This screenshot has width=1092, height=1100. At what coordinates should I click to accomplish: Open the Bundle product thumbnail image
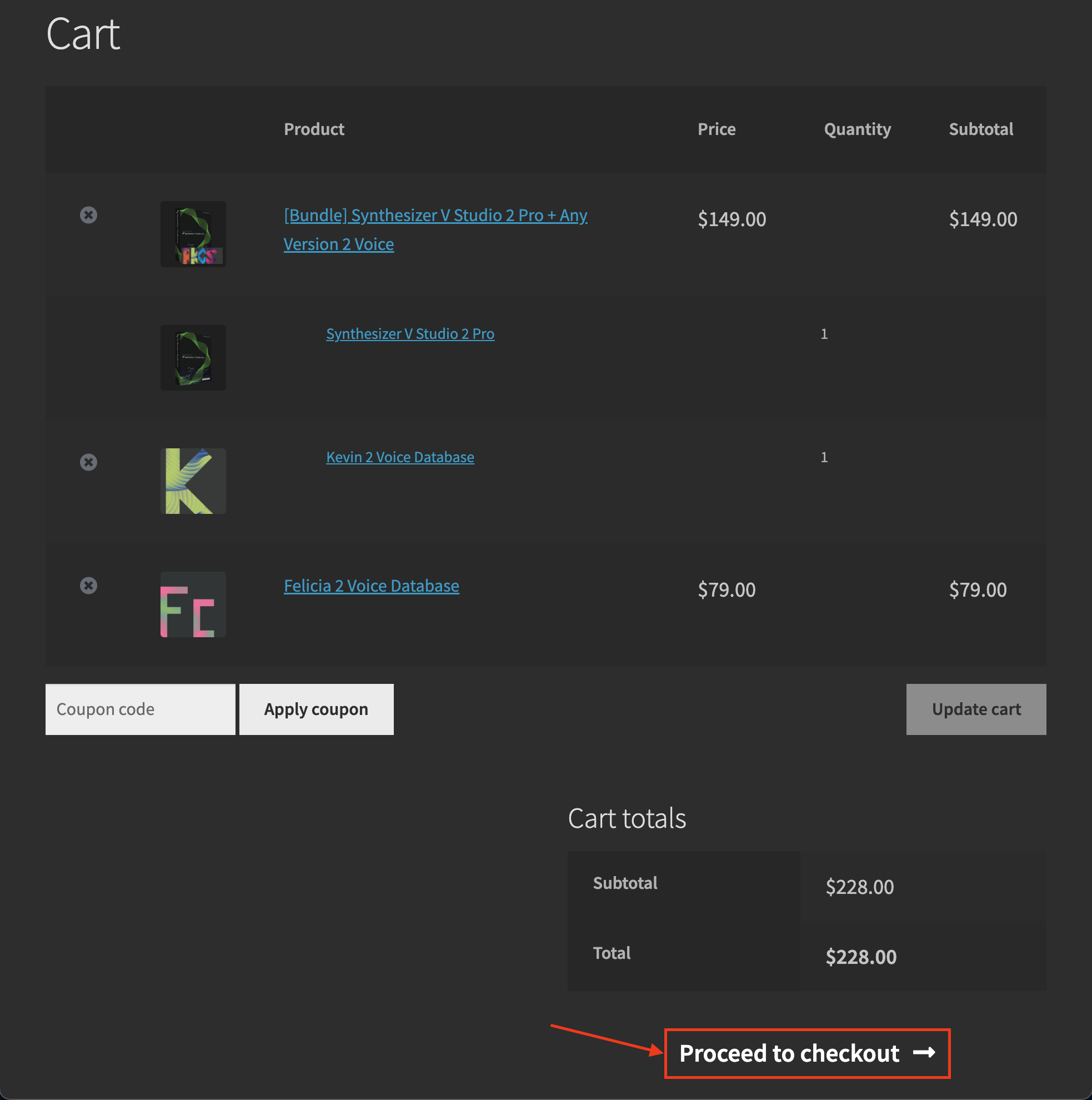click(x=193, y=234)
